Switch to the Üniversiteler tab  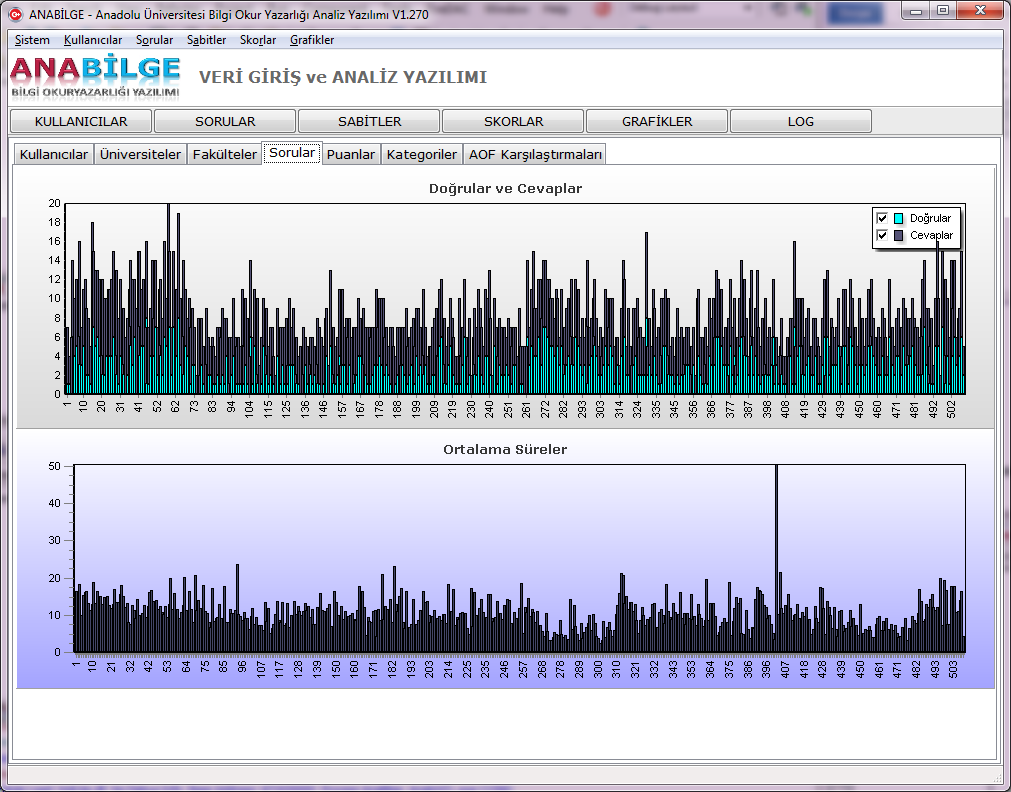tap(140, 154)
